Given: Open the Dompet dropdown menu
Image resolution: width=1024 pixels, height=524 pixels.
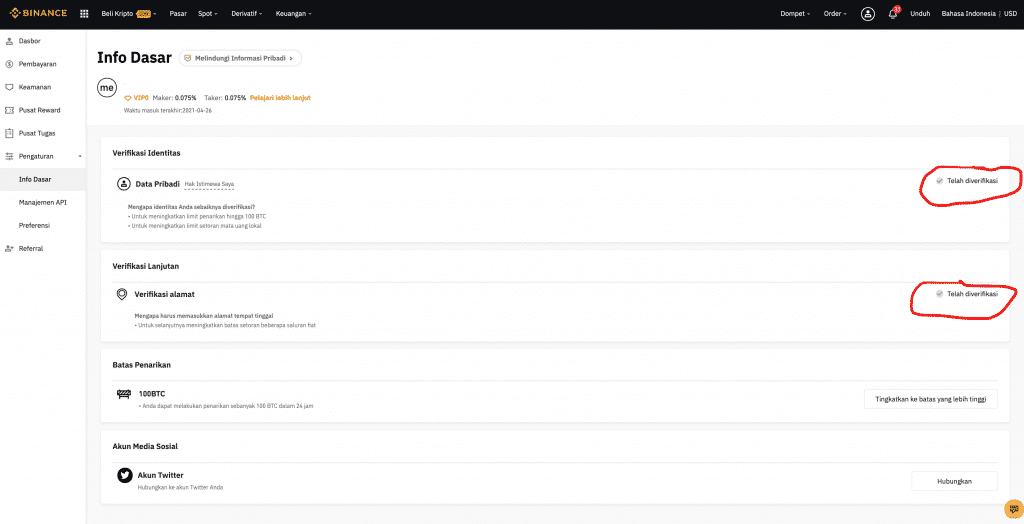Looking at the screenshot, I should (x=795, y=14).
